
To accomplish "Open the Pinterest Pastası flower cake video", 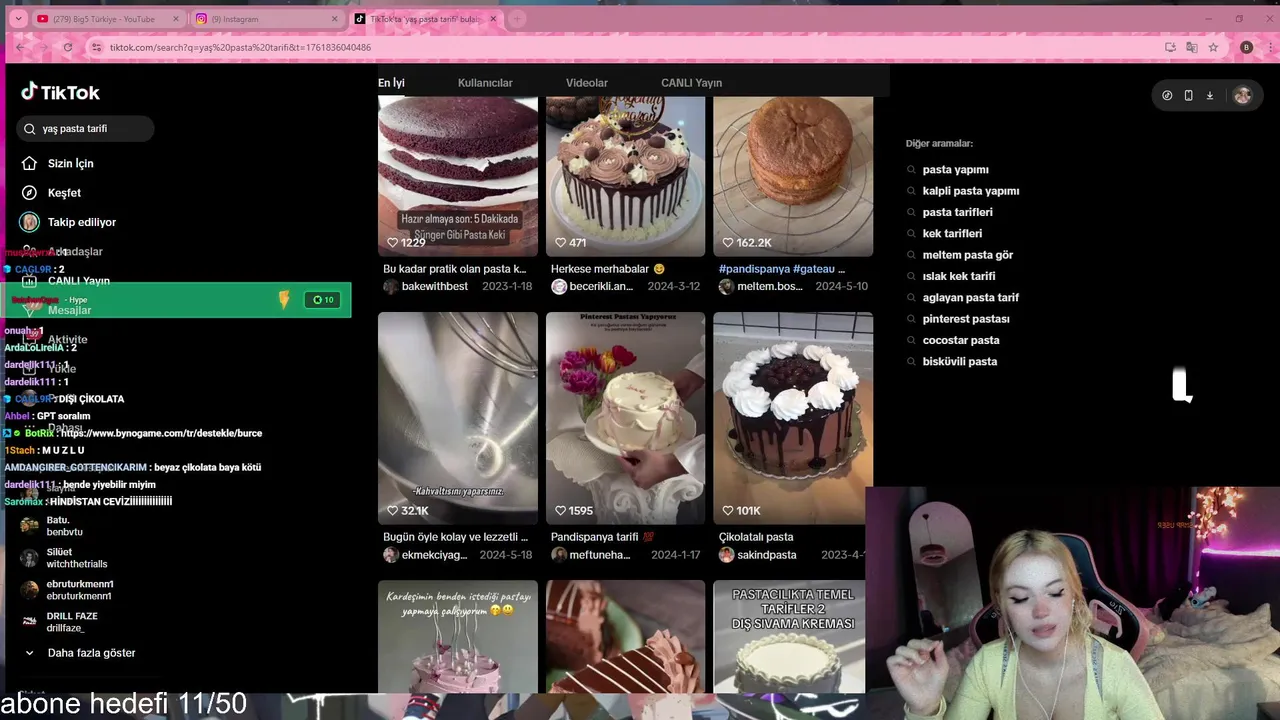I will 626,418.
